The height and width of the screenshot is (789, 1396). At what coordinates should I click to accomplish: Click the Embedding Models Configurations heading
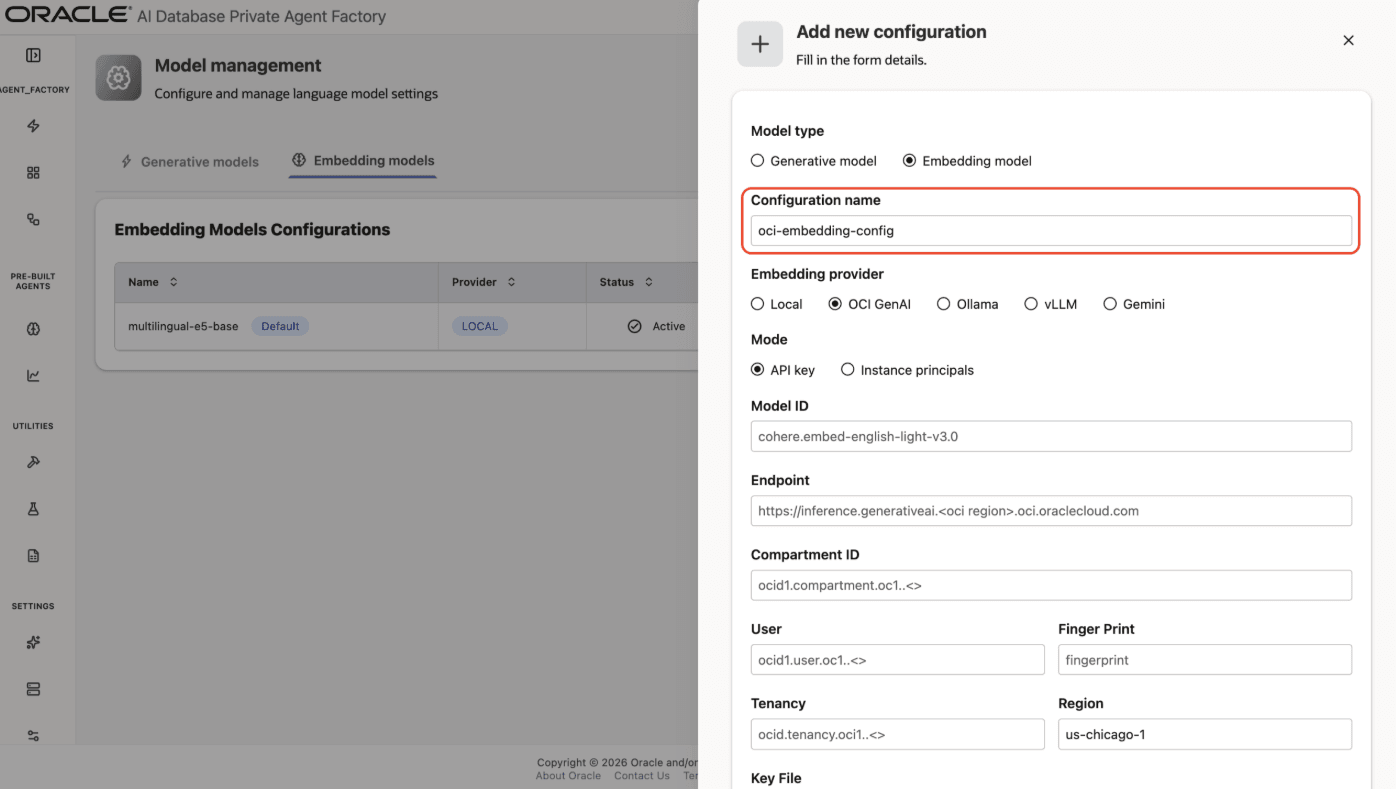[x=252, y=230]
